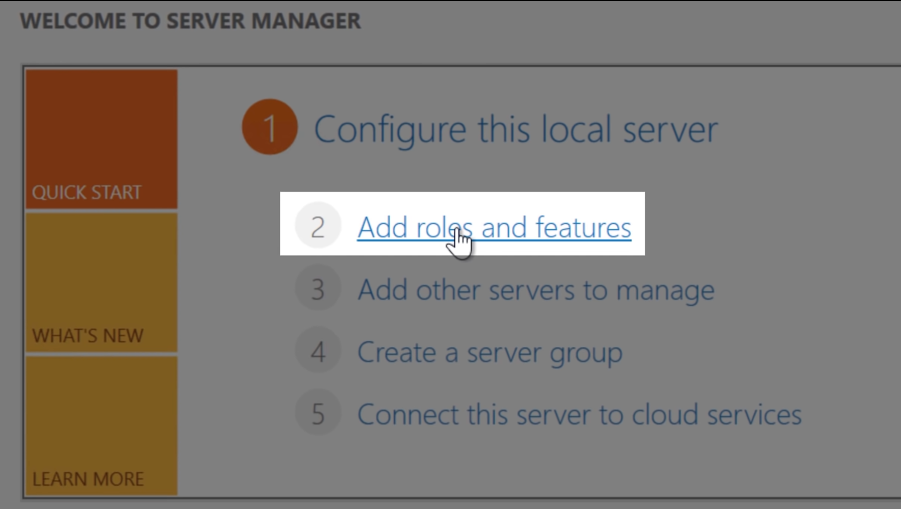Image resolution: width=901 pixels, height=509 pixels.
Task: Click Configure this local server heading
Action: click(x=515, y=129)
